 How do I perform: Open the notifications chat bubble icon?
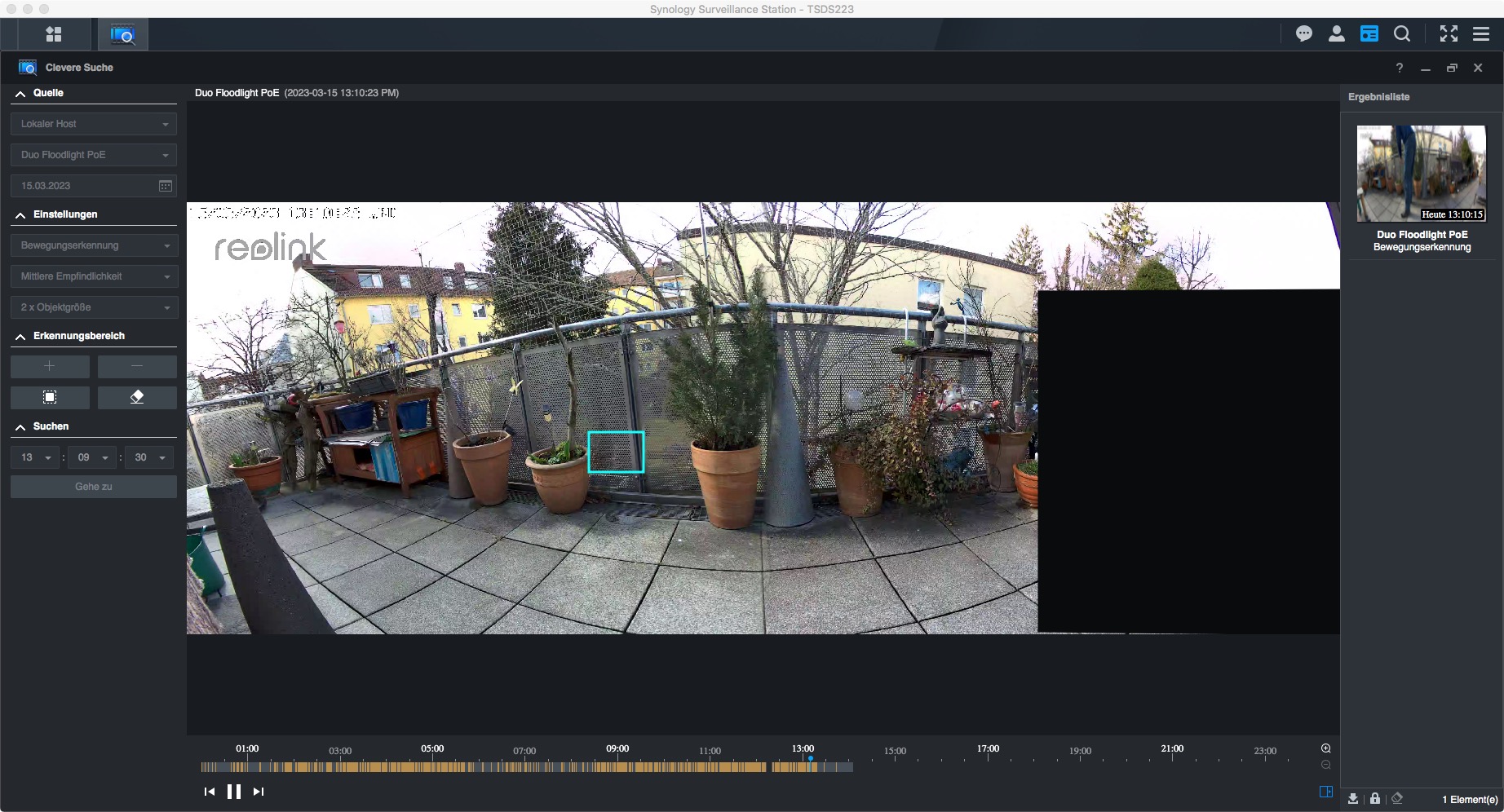click(1304, 34)
